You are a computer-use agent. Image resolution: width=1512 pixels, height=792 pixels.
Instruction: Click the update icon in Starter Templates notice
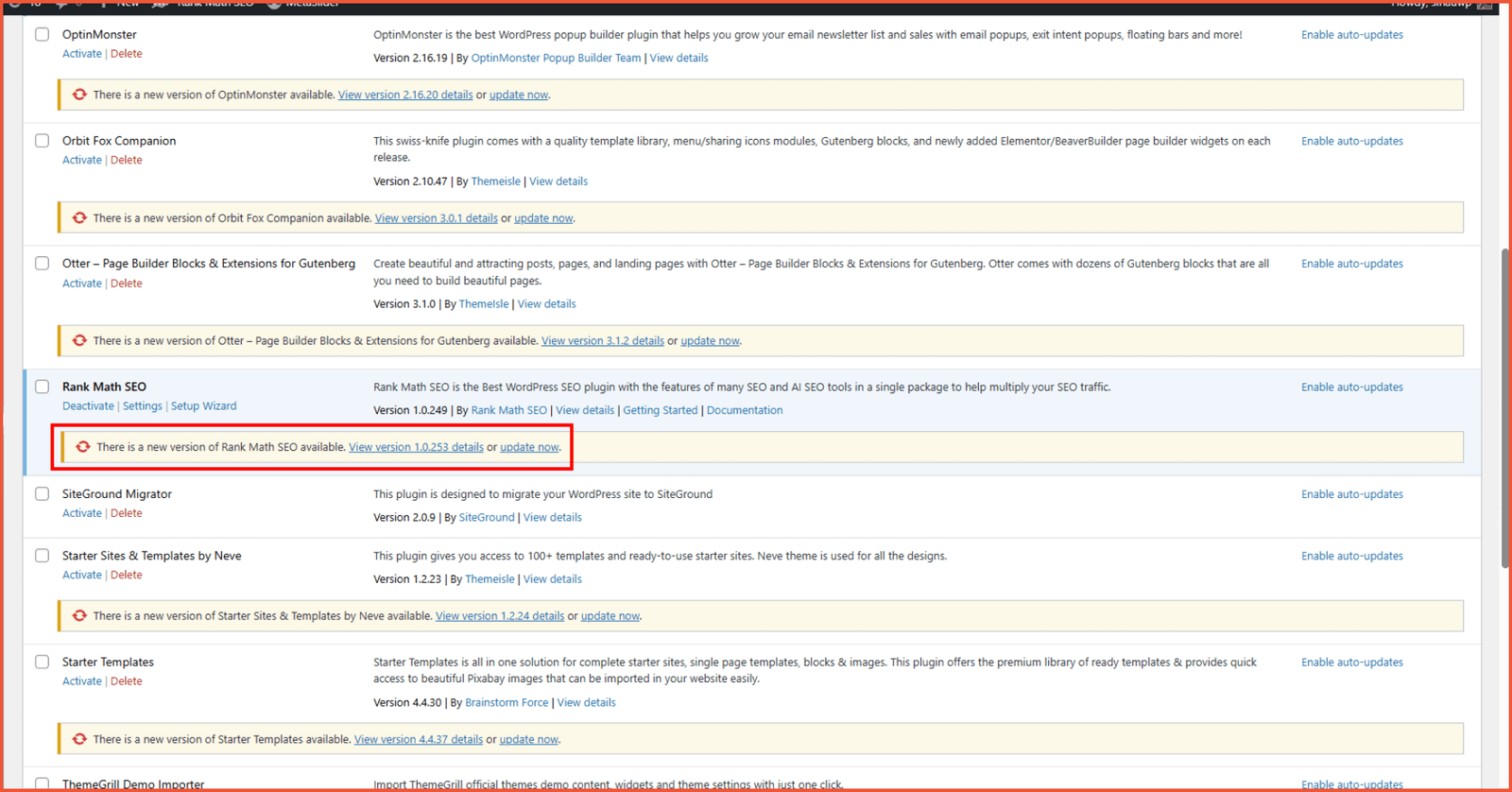79,740
